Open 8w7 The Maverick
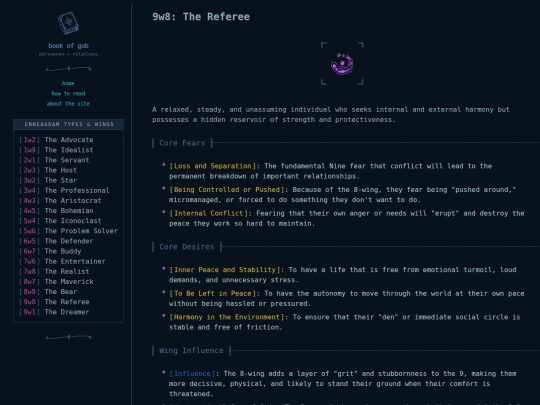This screenshot has width=540, height=405. coord(56,282)
